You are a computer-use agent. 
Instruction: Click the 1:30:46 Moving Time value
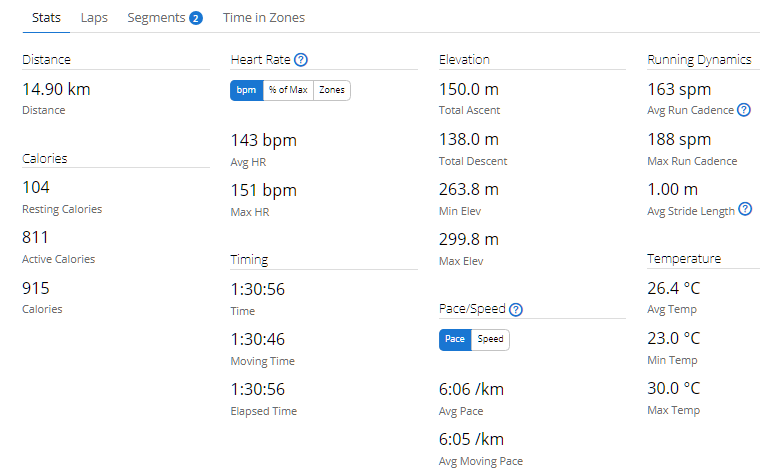click(257, 339)
